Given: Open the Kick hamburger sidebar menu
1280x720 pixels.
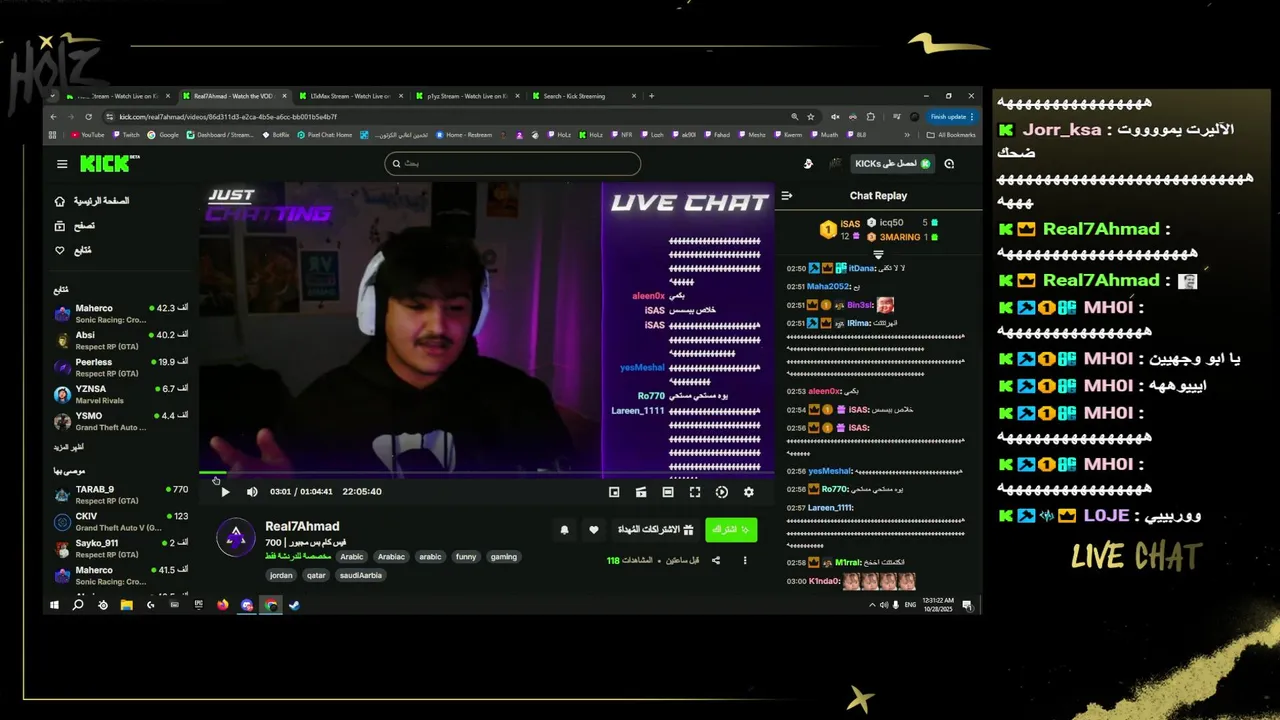Looking at the screenshot, I should pyautogui.click(x=62, y=164).
